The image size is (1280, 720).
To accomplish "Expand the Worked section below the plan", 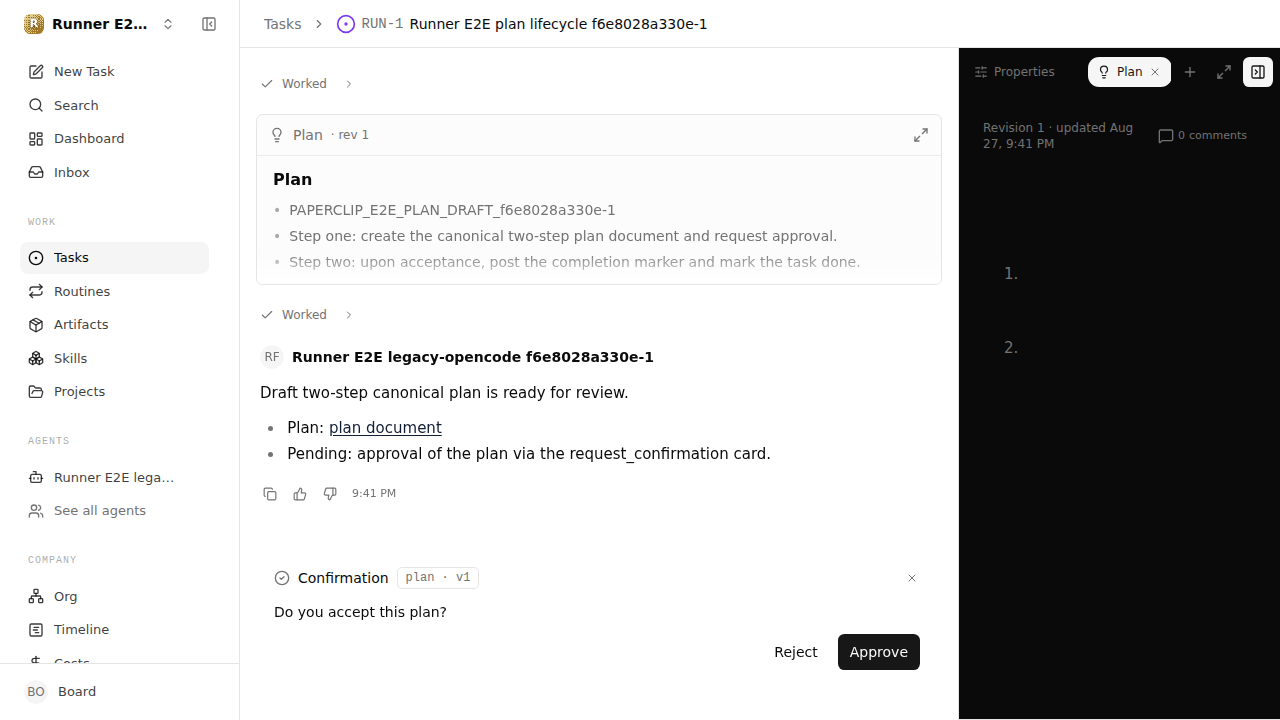I will [x=306, y=315].
